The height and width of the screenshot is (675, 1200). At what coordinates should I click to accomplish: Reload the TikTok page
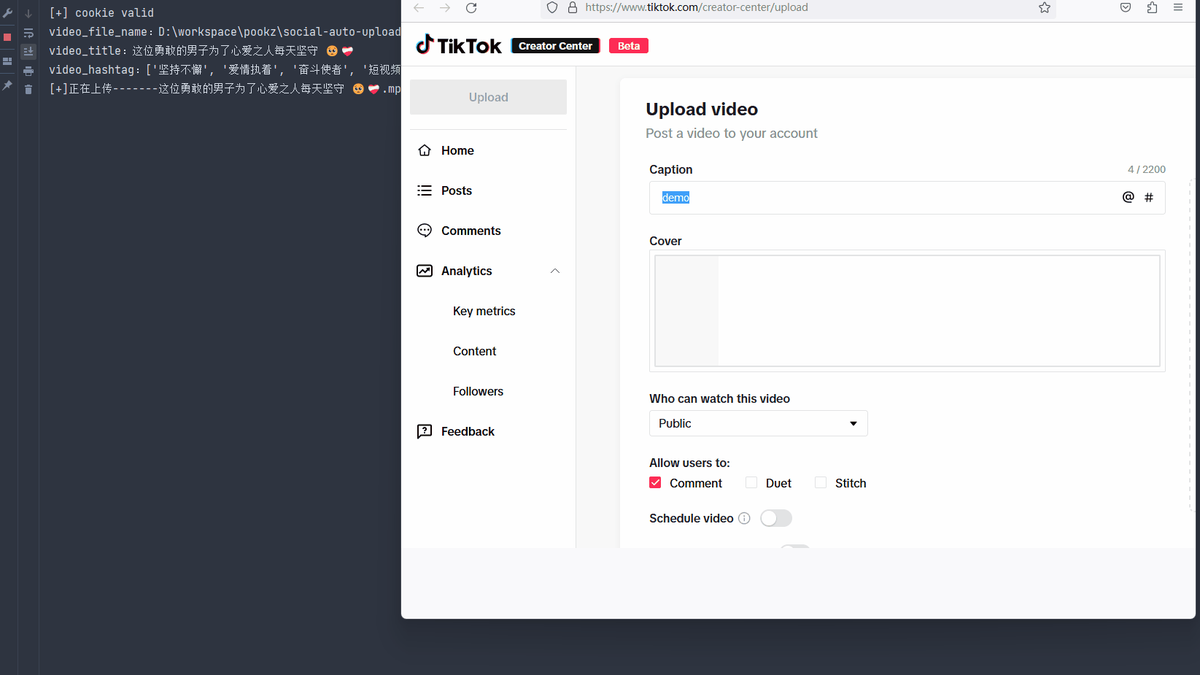471,7
